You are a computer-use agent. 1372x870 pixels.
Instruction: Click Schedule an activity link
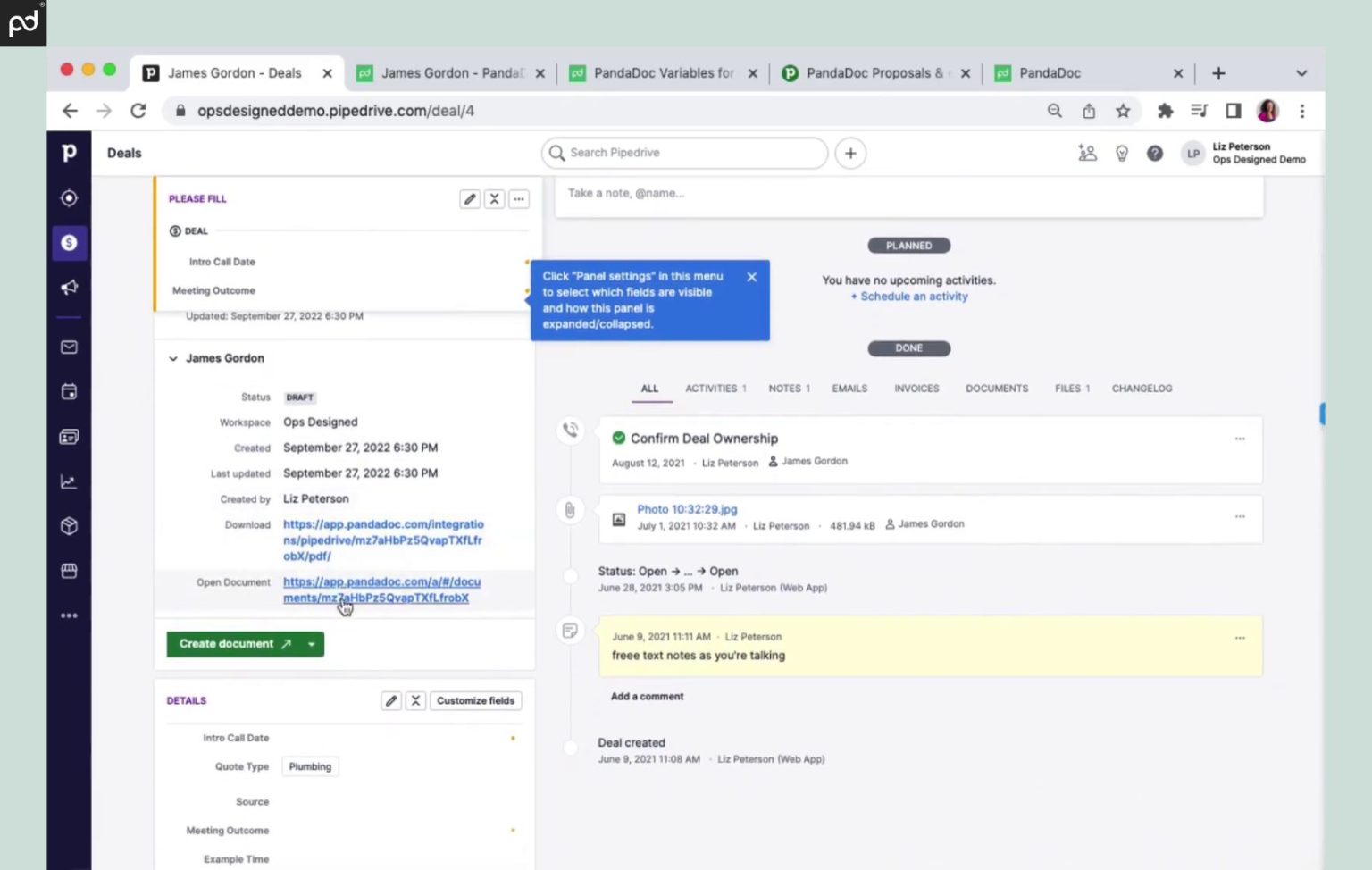pyautogui.click(x=909, y=297)
